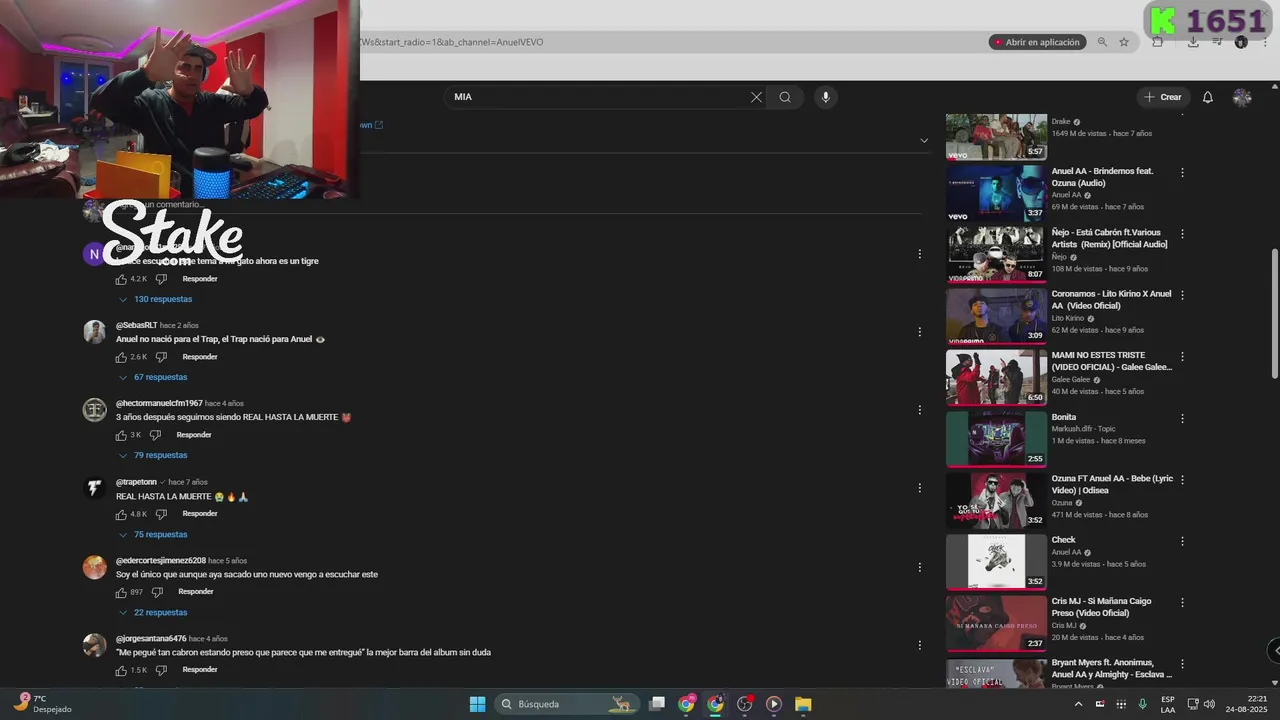
Task: Bookmark this page with the star icon
Action: coord(1124,42)
